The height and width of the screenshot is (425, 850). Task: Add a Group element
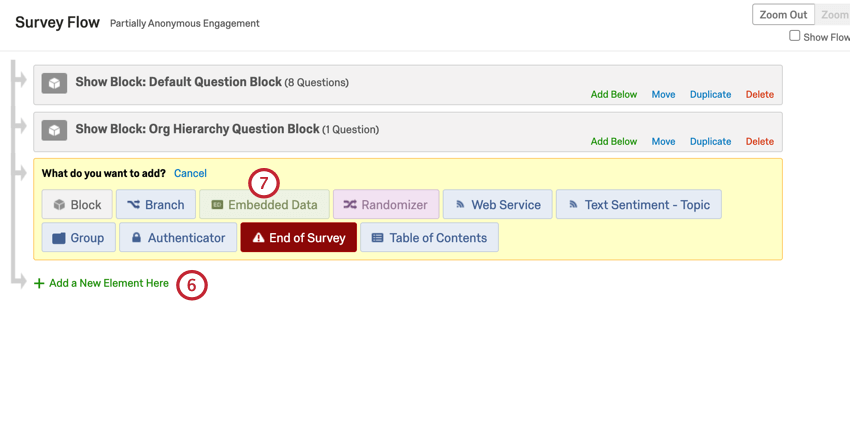coord(78,238)
